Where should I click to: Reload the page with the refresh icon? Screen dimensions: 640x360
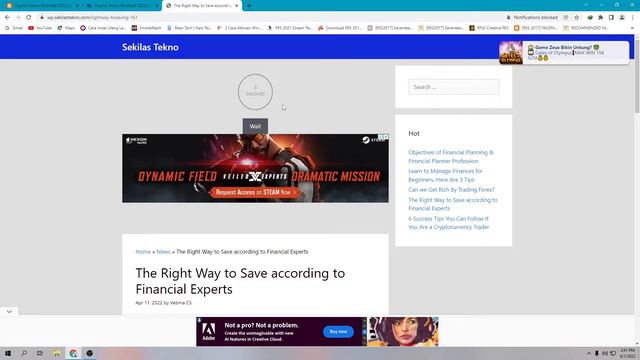coord(29,18)
